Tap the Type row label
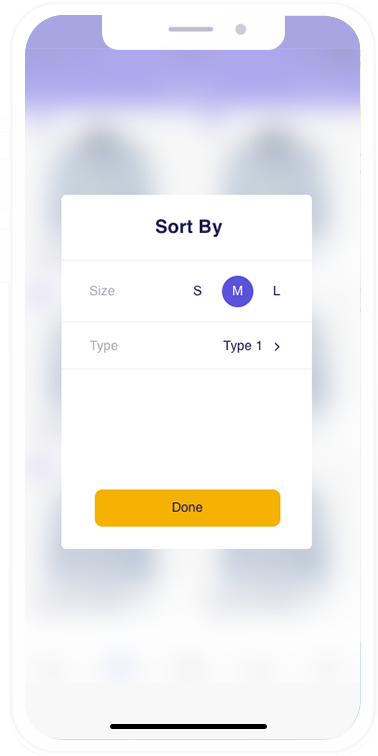This screenshot has height=756, width=378. (104, 346)
